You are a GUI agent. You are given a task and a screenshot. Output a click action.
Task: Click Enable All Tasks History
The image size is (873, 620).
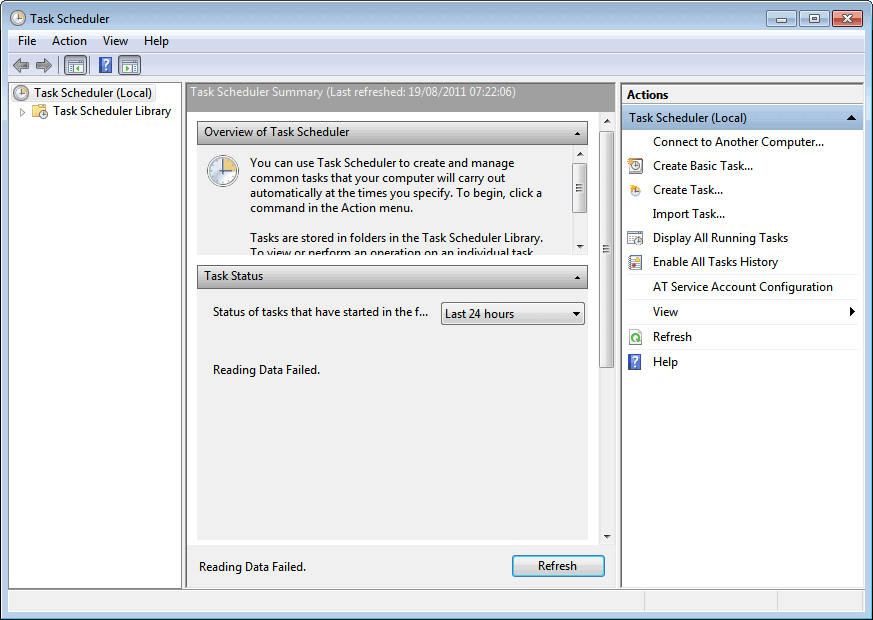tap(715, 262)
